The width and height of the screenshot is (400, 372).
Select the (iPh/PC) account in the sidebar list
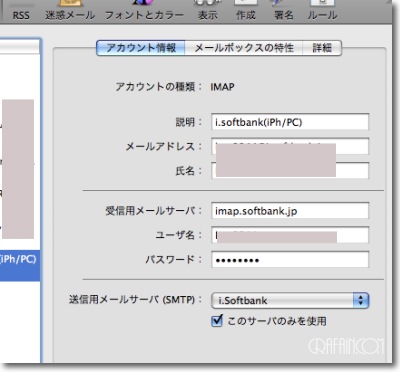click(20, 265)
